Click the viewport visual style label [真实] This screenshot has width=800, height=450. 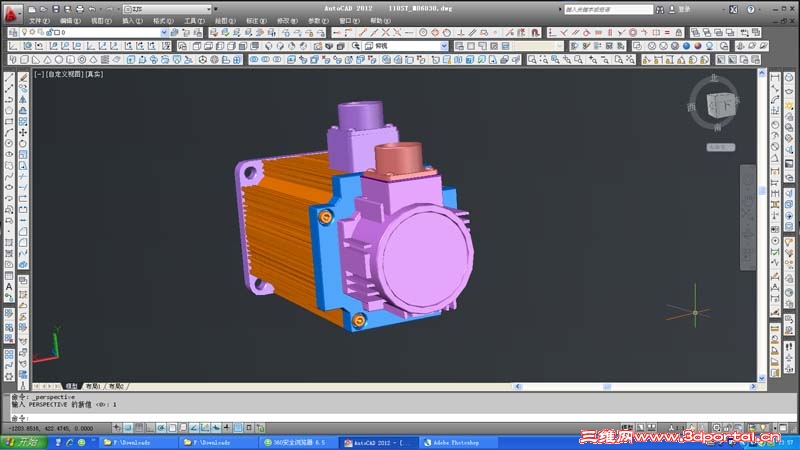click(94, 74)
